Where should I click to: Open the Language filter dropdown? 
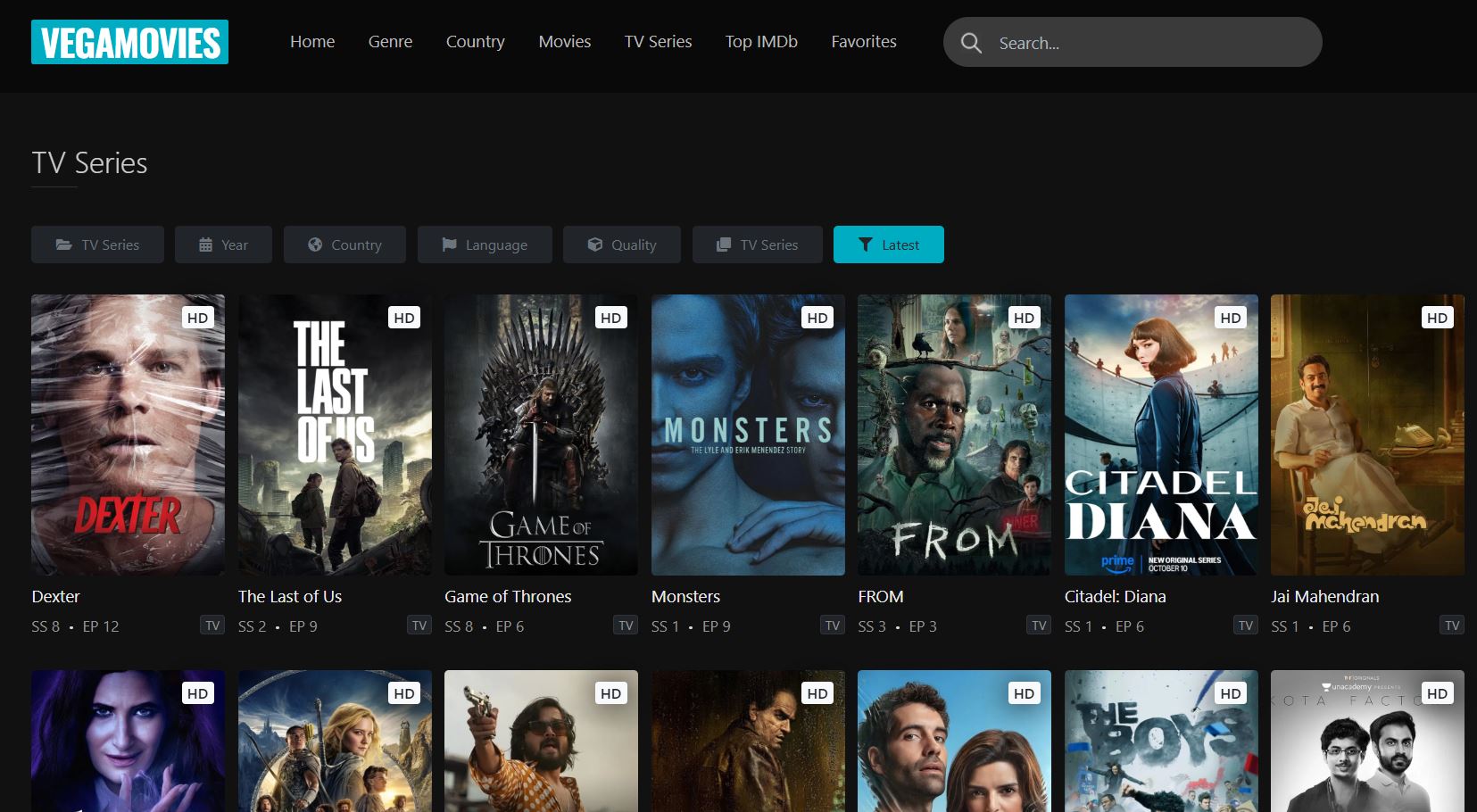pos(485,244)
